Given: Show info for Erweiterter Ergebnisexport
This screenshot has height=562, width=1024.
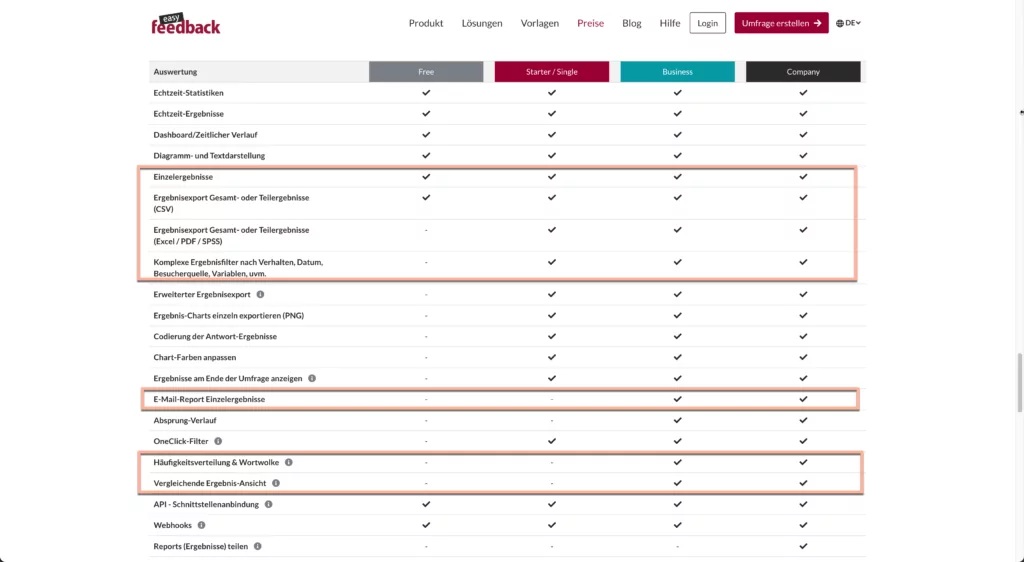Looking at the screenshot, I should point(260,294).
